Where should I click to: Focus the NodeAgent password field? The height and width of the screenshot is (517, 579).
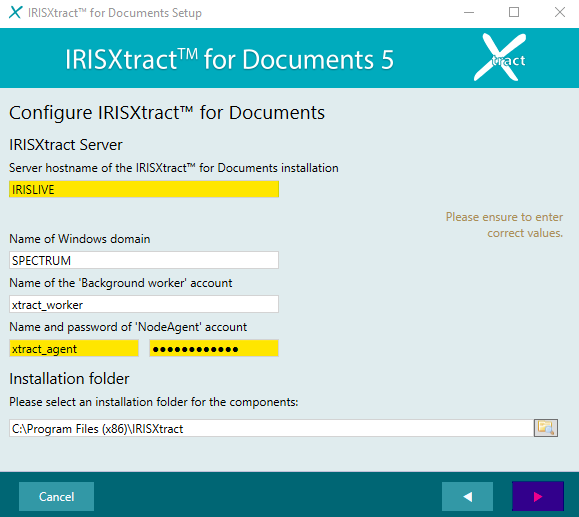pyautogui.click(x=214, y=348)
